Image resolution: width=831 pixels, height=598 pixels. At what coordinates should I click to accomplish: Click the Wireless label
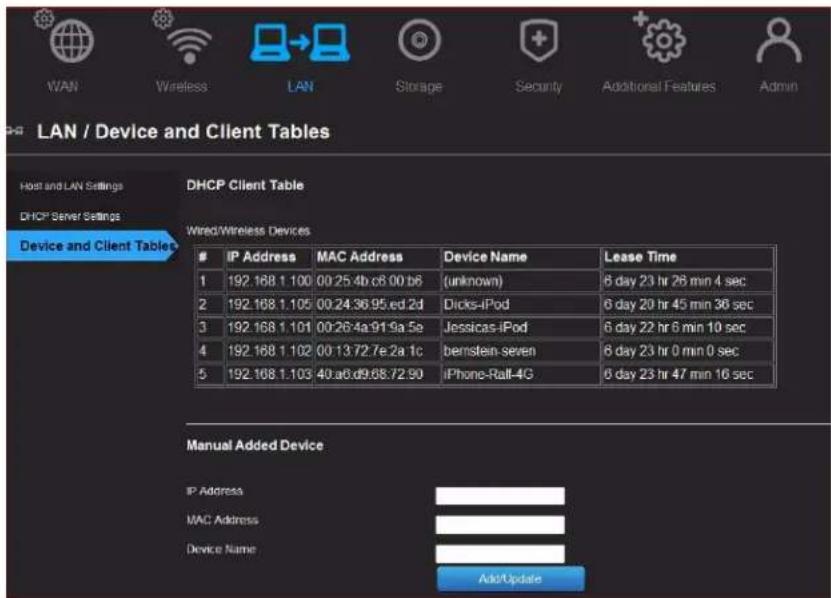click(182, 86)
